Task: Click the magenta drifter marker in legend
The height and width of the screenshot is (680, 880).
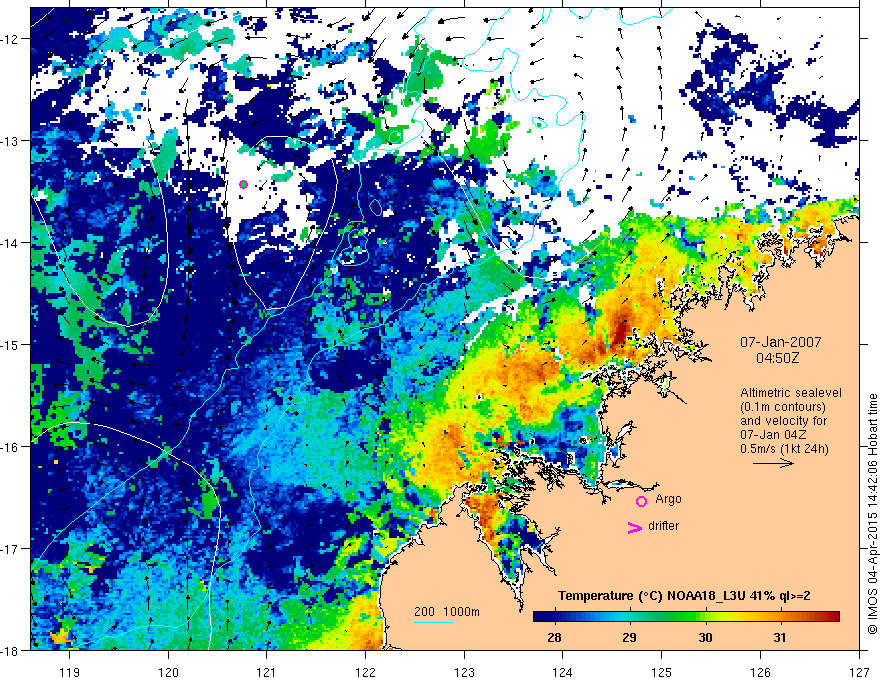Action: point(635,527)
